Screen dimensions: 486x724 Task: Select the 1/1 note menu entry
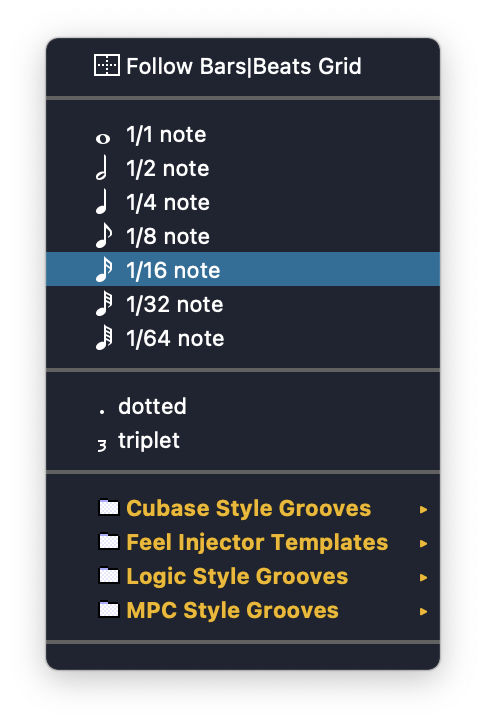[x=243, y=135]
